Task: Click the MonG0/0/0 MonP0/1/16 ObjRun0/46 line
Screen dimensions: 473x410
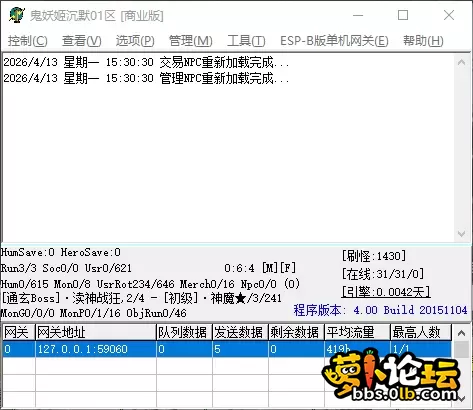Action: (x=94, y=313)
